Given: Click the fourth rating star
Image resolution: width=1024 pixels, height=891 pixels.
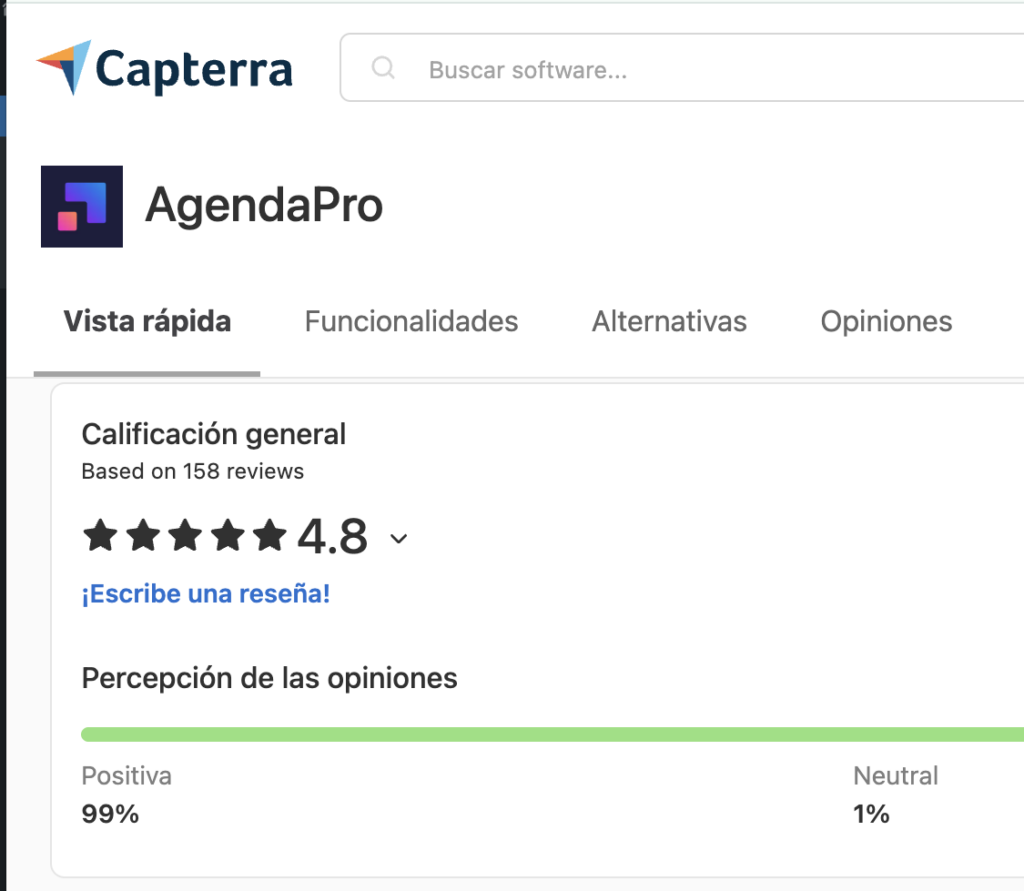Looking at the screenshot, I should click(228, 536).
